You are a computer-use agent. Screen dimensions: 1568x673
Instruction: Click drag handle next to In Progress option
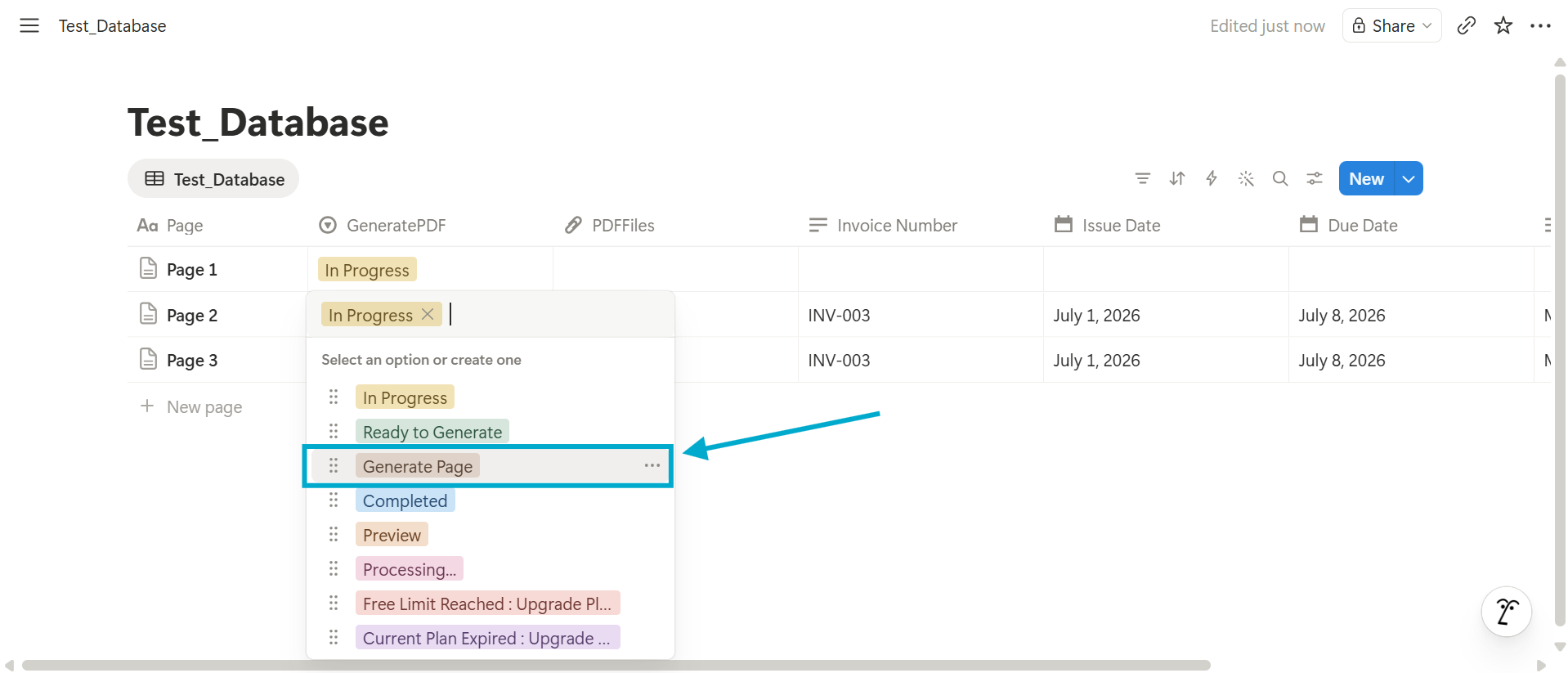334,397
